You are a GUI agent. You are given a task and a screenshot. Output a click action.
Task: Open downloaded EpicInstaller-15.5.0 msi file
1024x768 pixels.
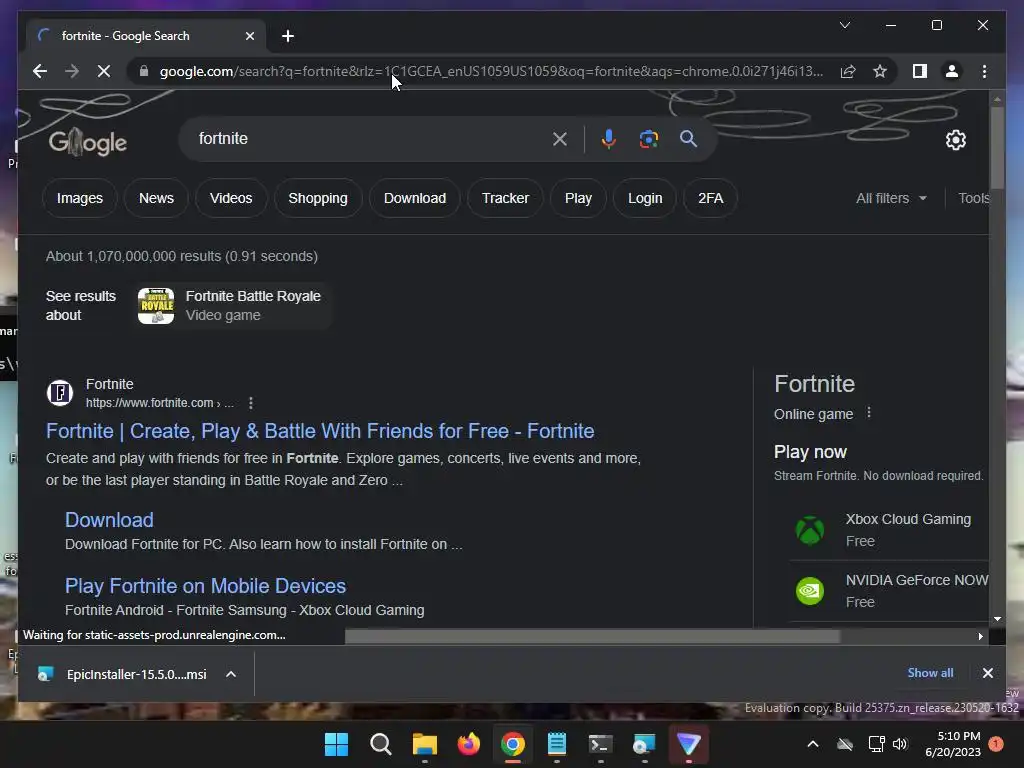pos(121,674)
